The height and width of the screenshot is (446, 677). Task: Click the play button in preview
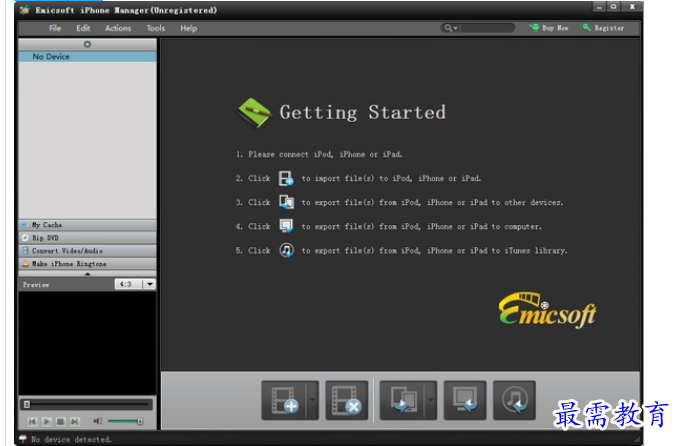pos(47,421)
